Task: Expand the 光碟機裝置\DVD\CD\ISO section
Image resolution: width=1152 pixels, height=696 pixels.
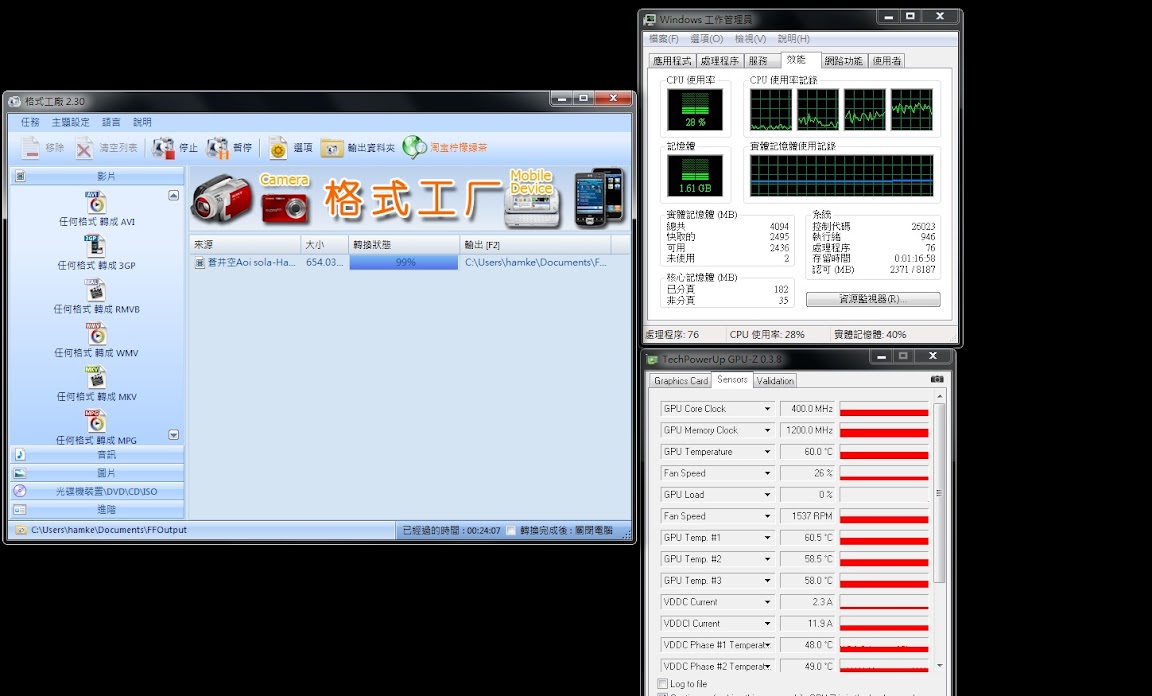Action: coord(96,492)
